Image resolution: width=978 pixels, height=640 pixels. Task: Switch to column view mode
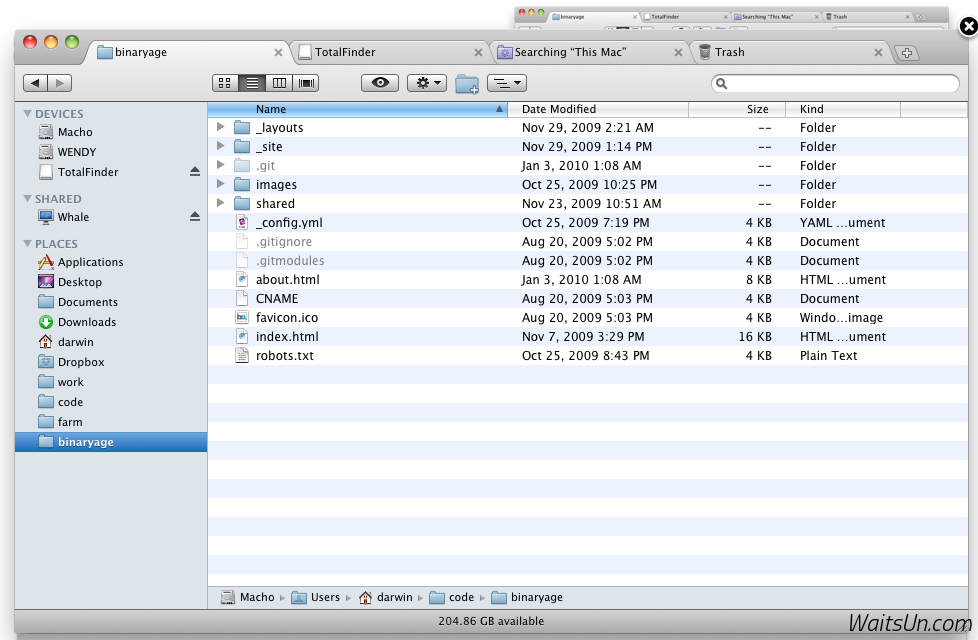coord(279,83)
